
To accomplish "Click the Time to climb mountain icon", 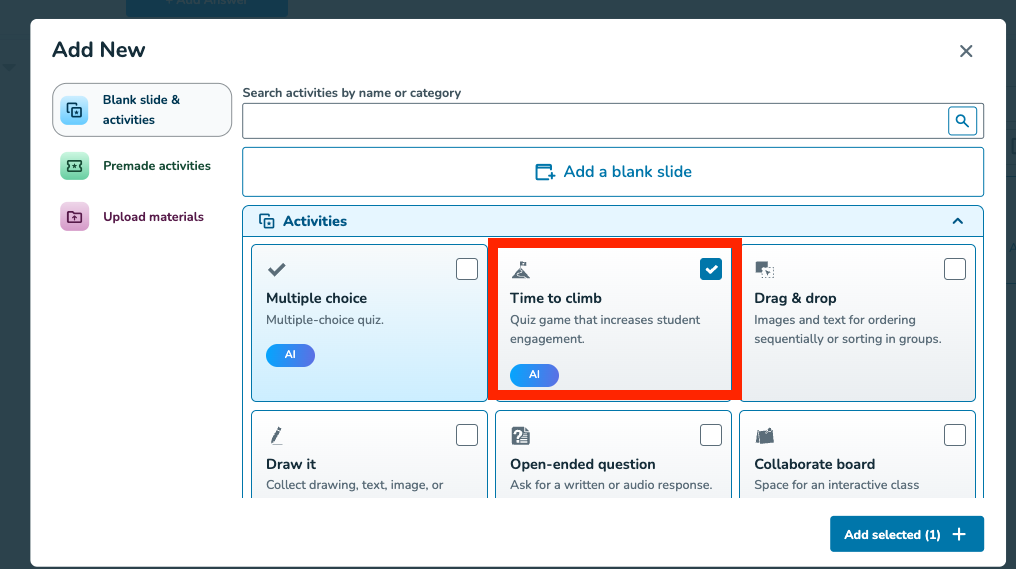I will pos(521,269).
